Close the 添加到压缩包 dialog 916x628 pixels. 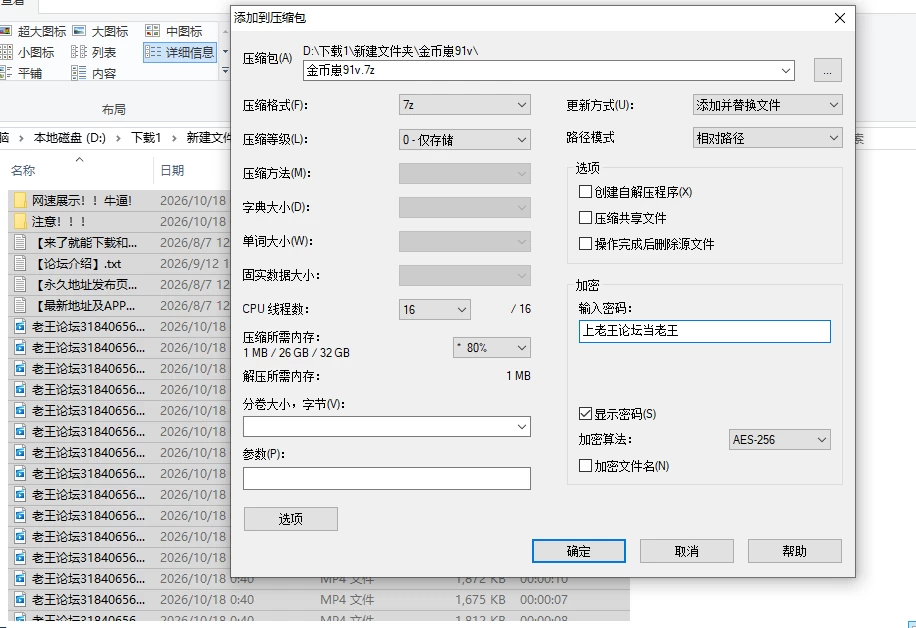839,18
